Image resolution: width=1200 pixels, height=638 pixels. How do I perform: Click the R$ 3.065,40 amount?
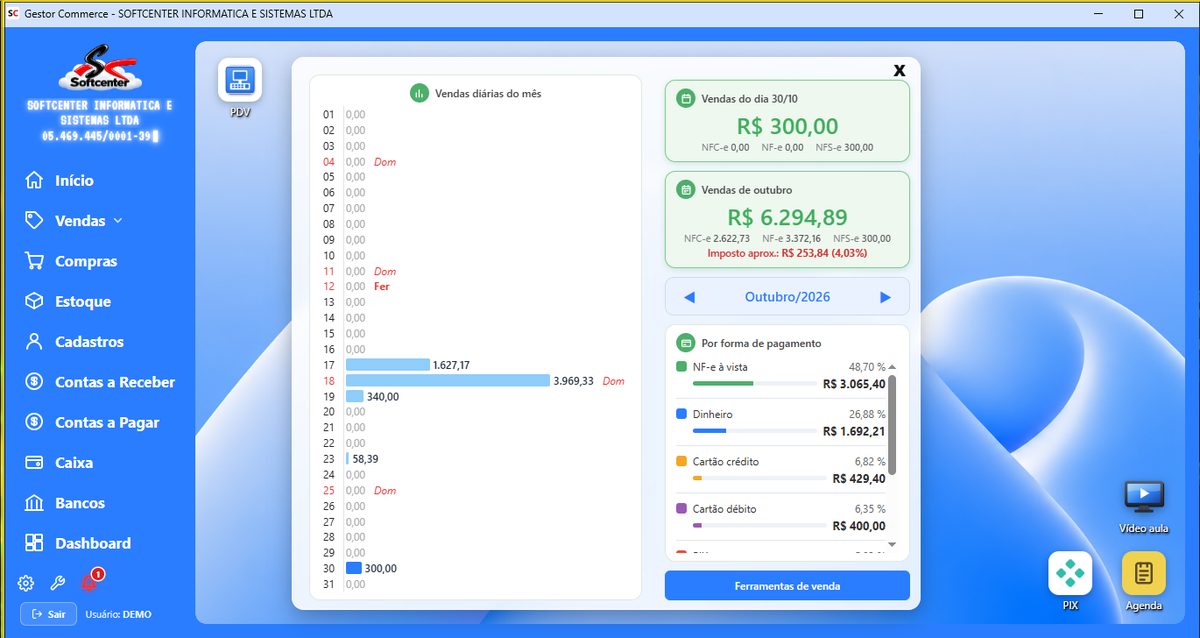pos(854,384)
